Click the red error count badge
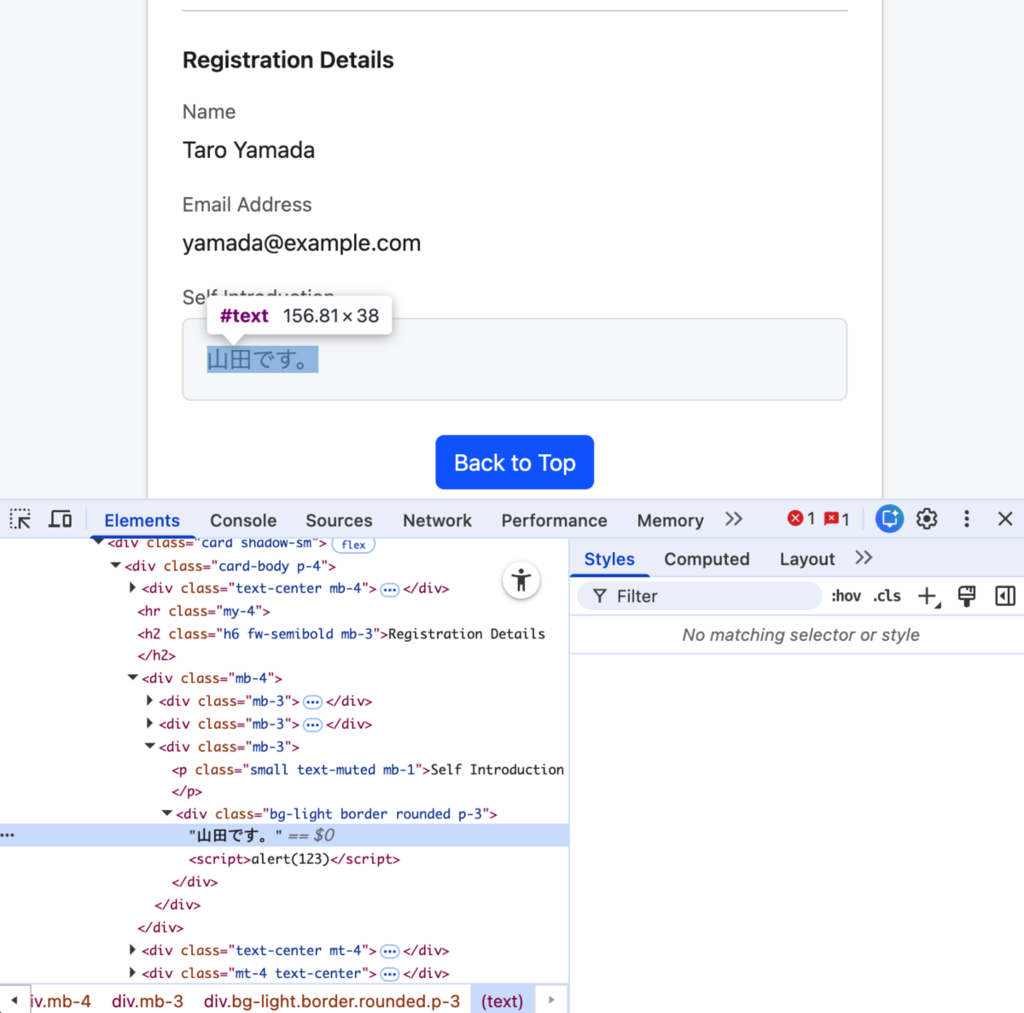Screen dimensions: 1024x1013 801,519
